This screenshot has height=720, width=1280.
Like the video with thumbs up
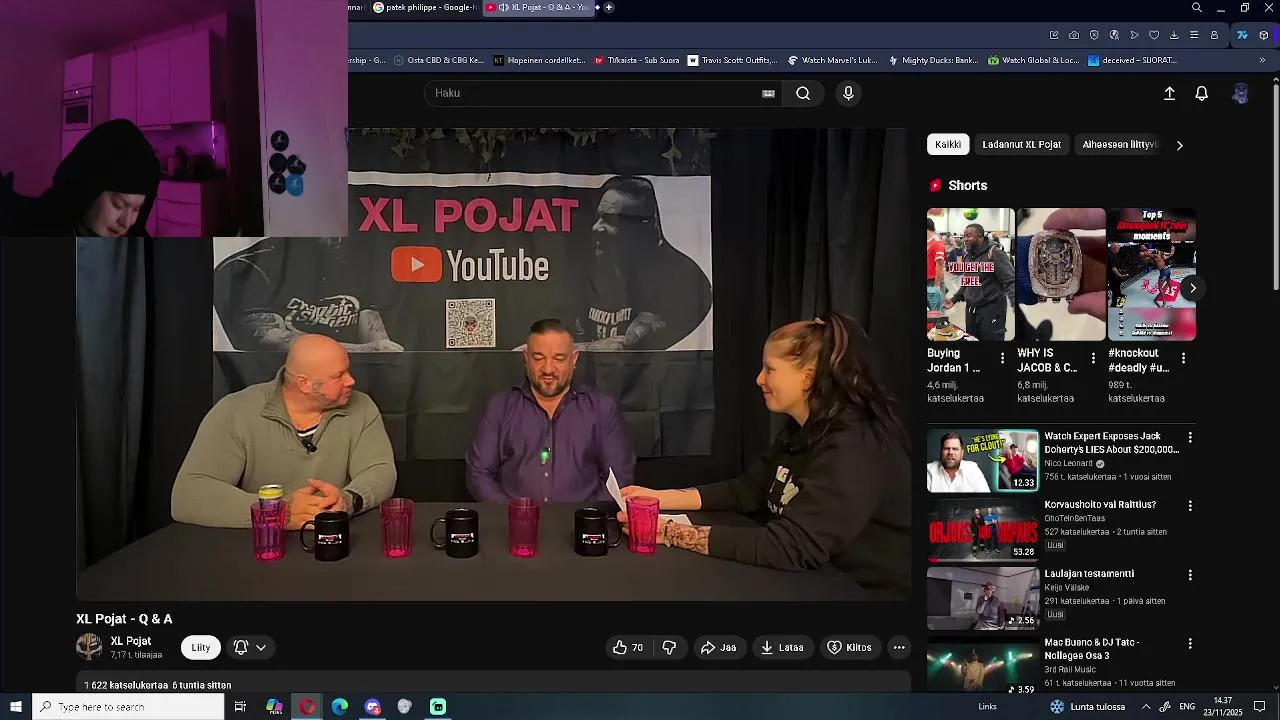[628, 647]
